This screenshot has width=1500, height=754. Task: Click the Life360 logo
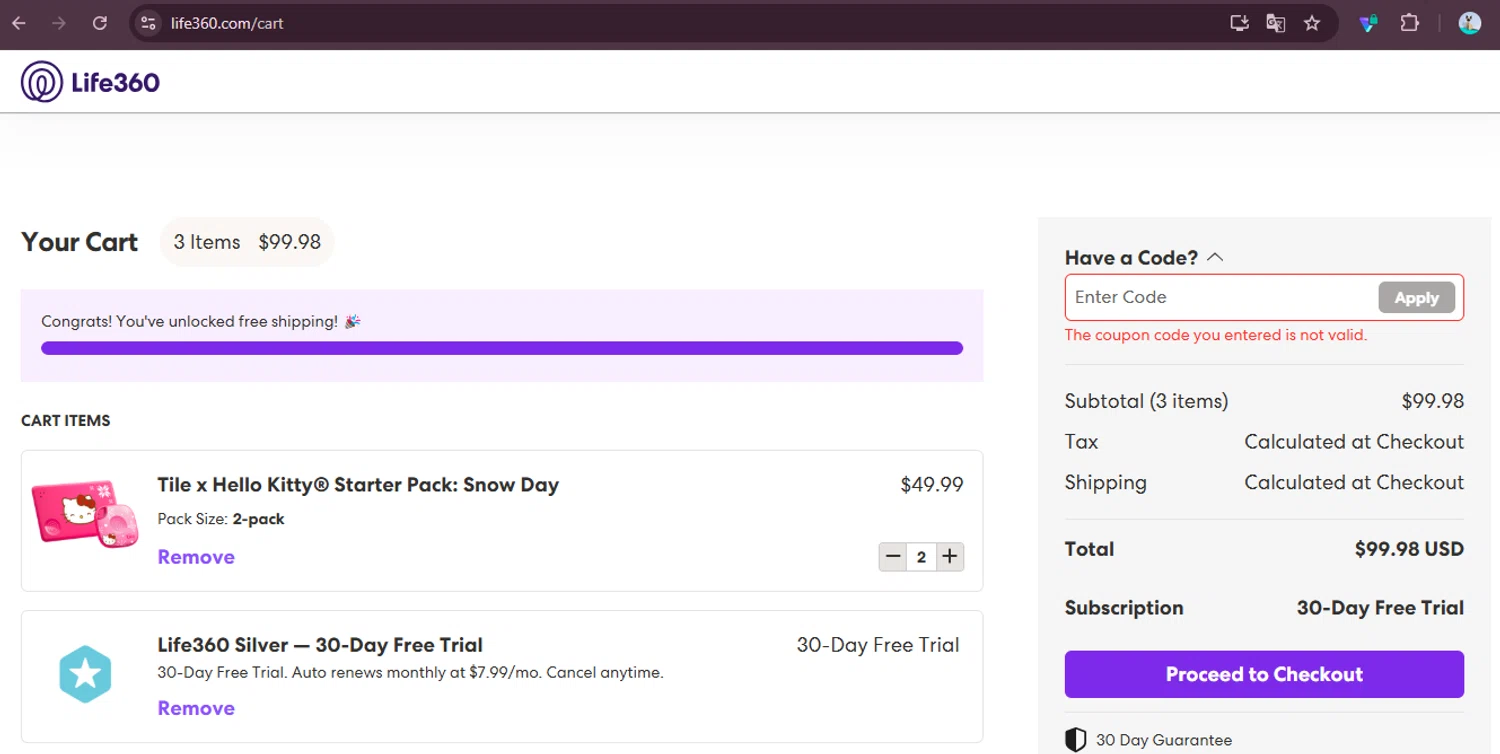coord(90,82)
